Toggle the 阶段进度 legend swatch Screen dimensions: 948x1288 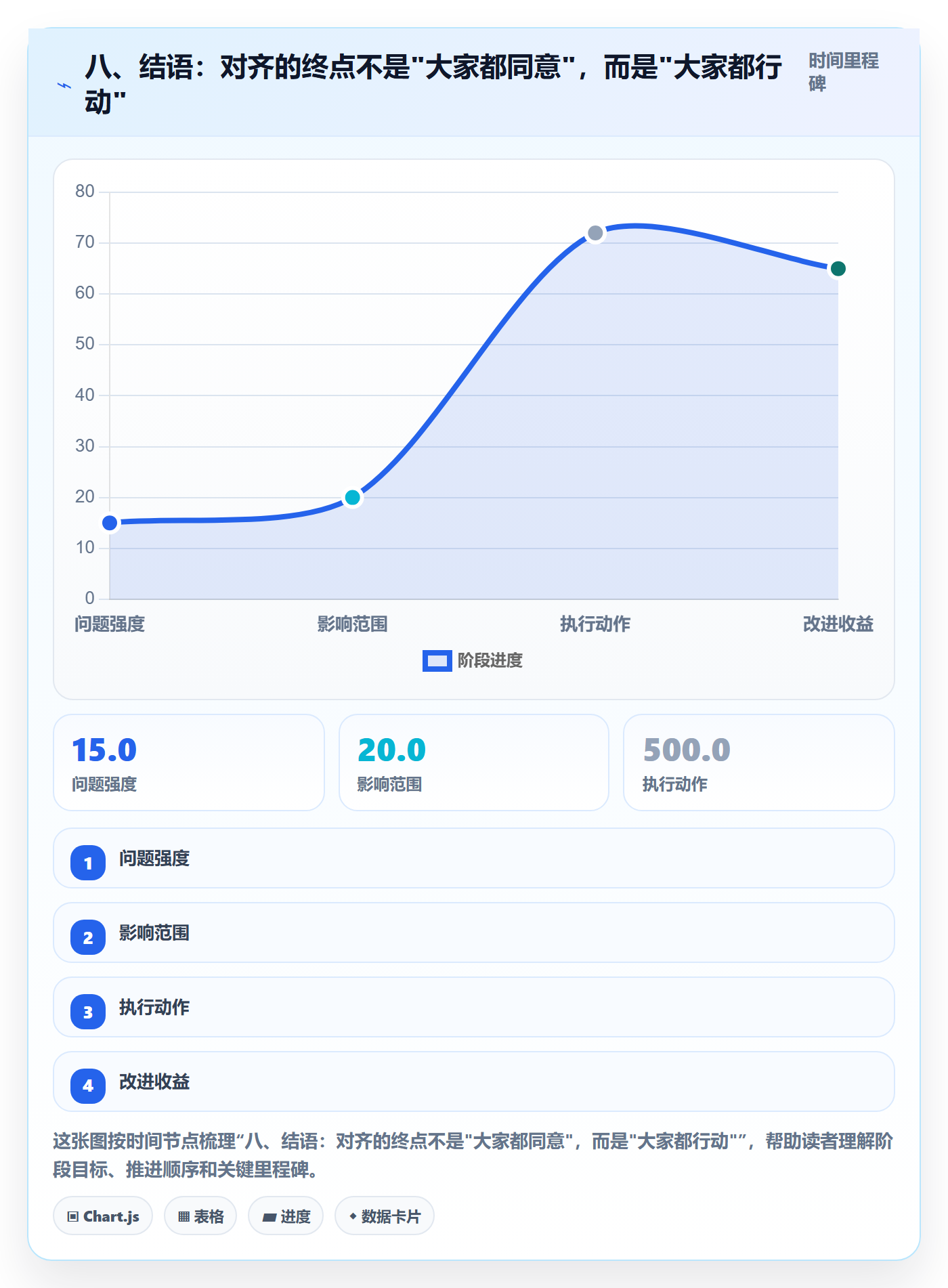click(x=437, y=661)
